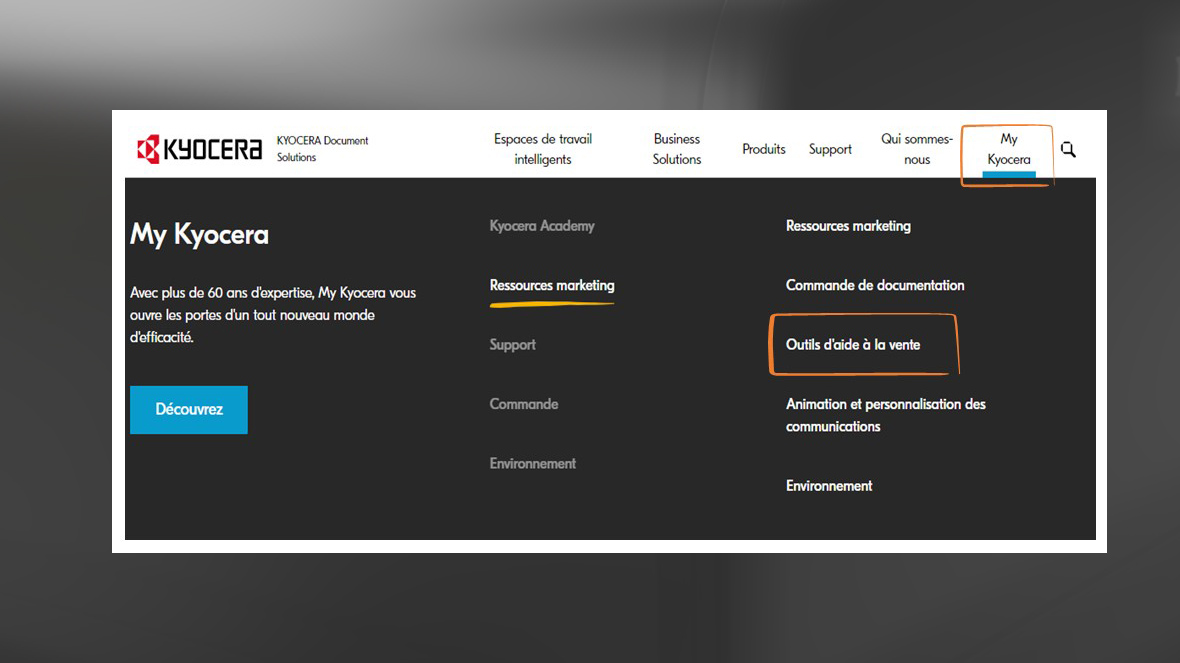Open the white Ressources marketing sub-link
This screenshot has height=663, width=1180.
(848, 226)
